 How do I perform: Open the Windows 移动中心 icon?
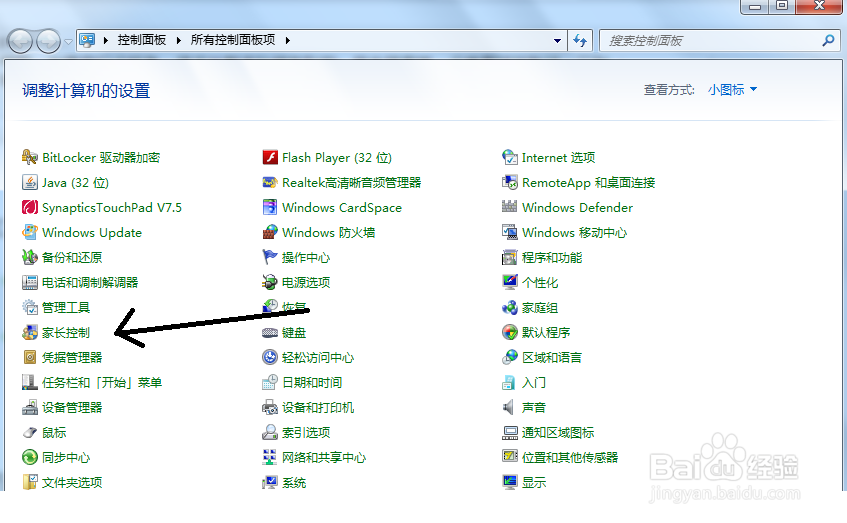(509, 232)
